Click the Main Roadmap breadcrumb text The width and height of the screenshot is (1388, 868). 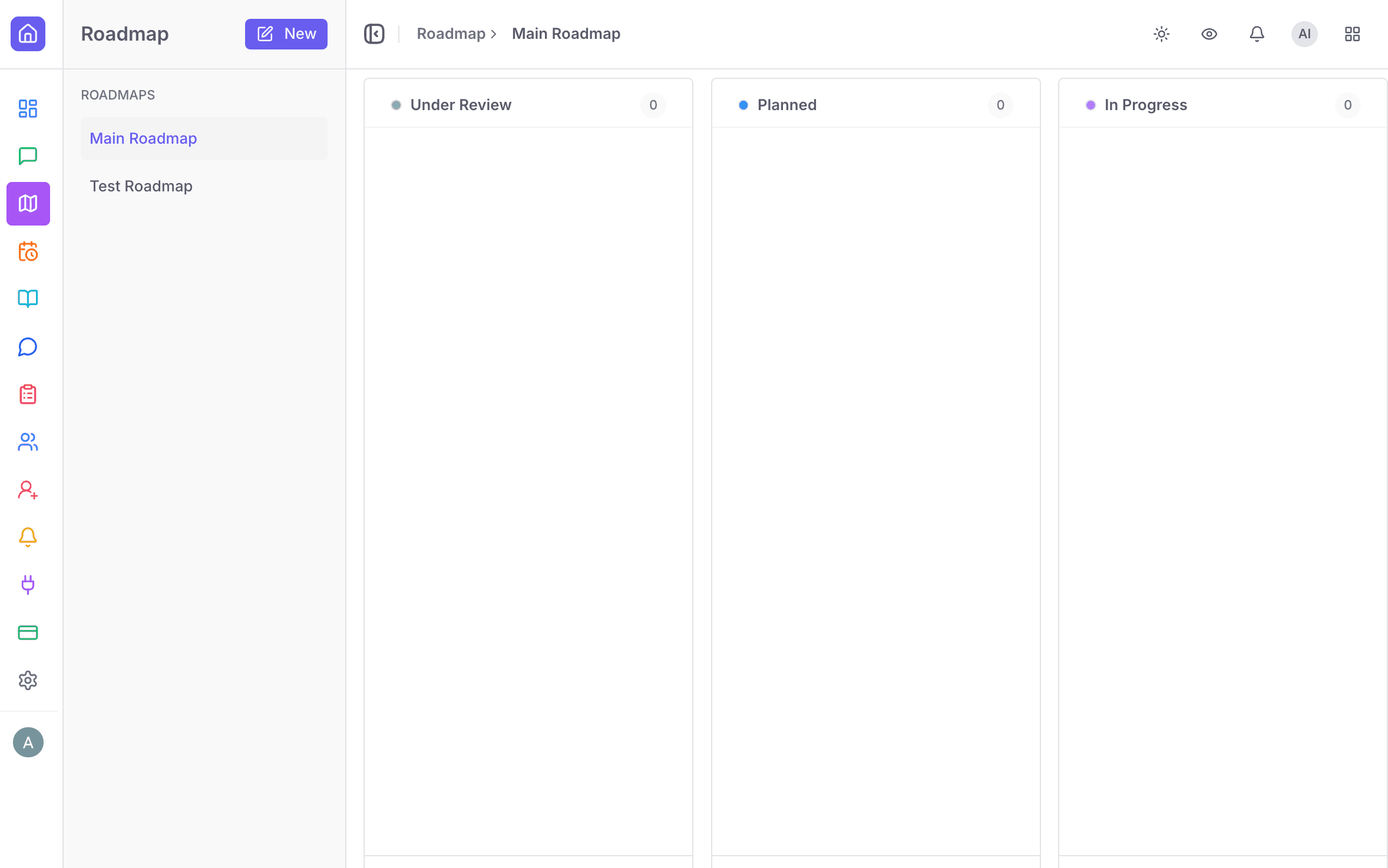pyautogui.click(x=566, y=34)
